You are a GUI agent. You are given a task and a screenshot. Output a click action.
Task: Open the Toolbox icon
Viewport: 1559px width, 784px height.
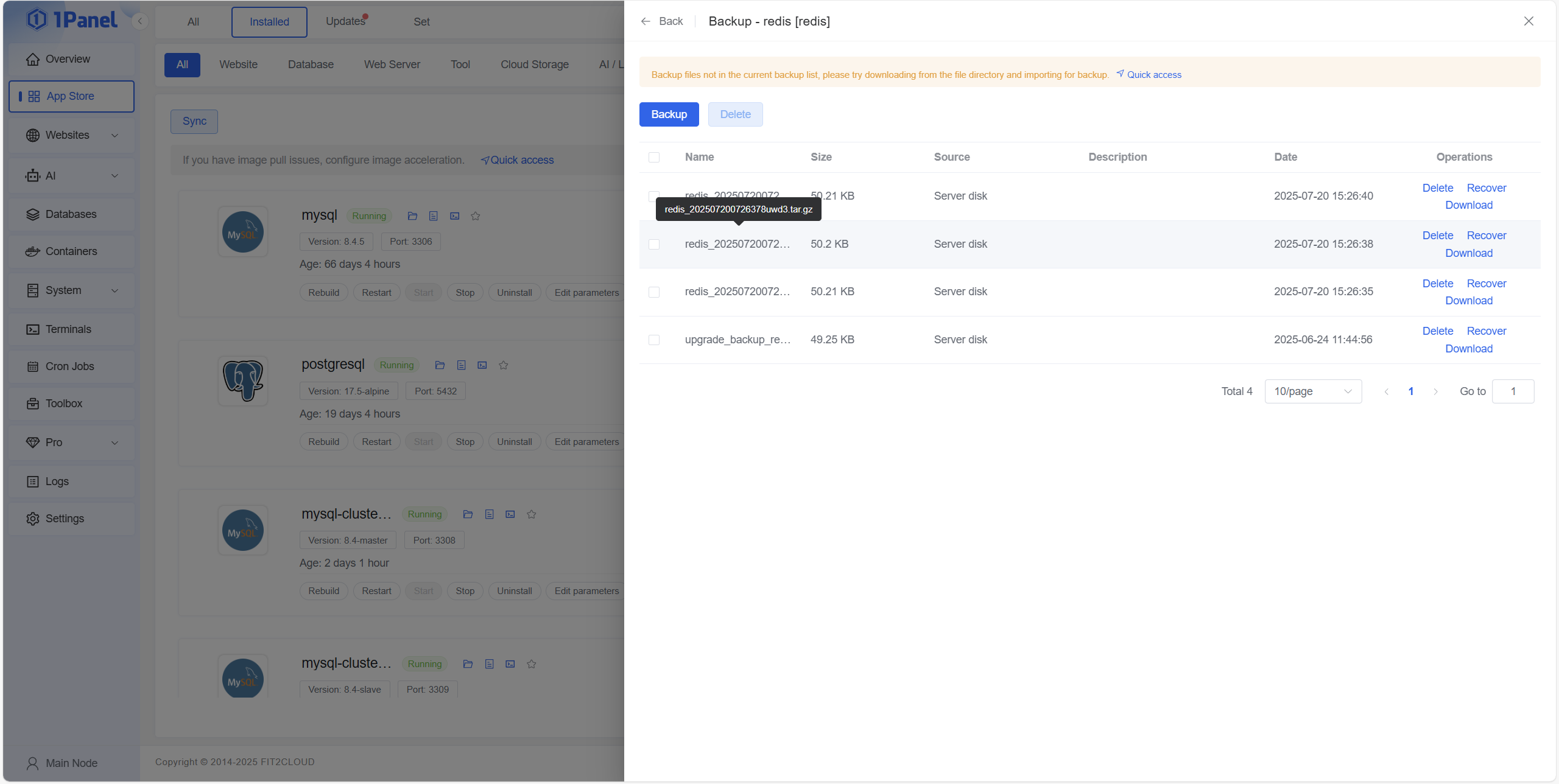pyautogui.click(x=33, y=404)
